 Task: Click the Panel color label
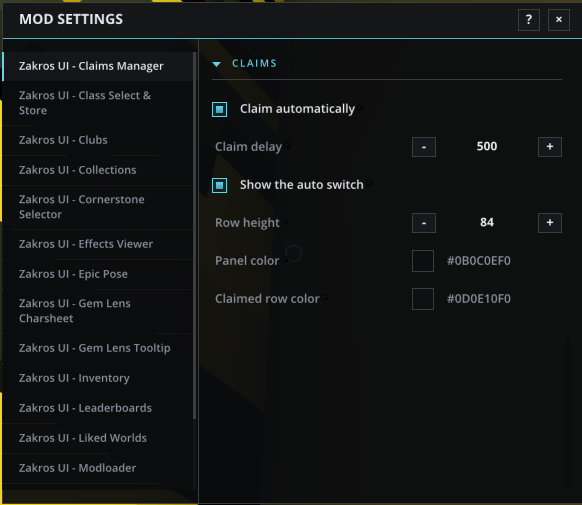point(247,261)
